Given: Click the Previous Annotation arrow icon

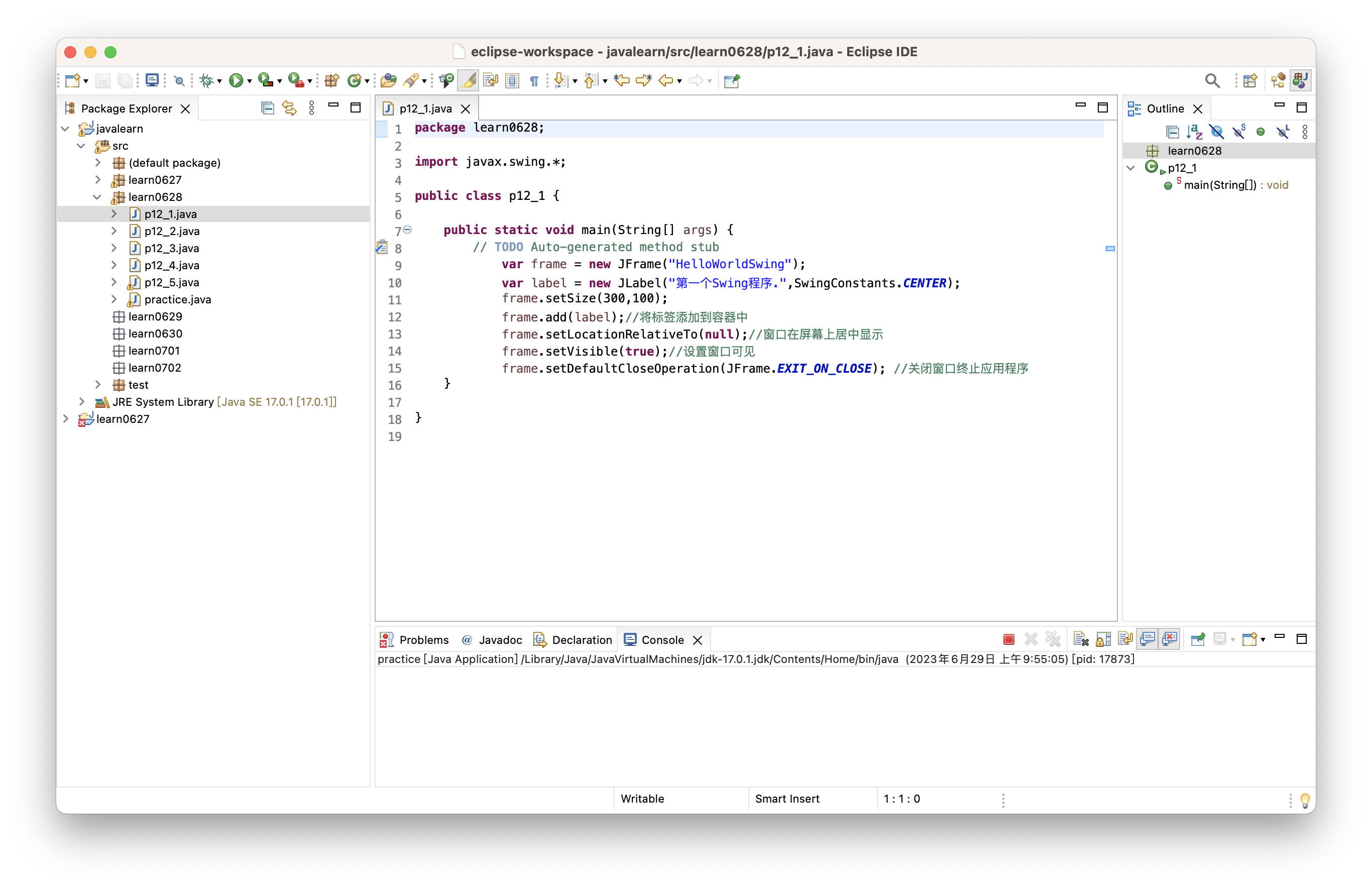Looking at the screenshot, I should [591, 81].
